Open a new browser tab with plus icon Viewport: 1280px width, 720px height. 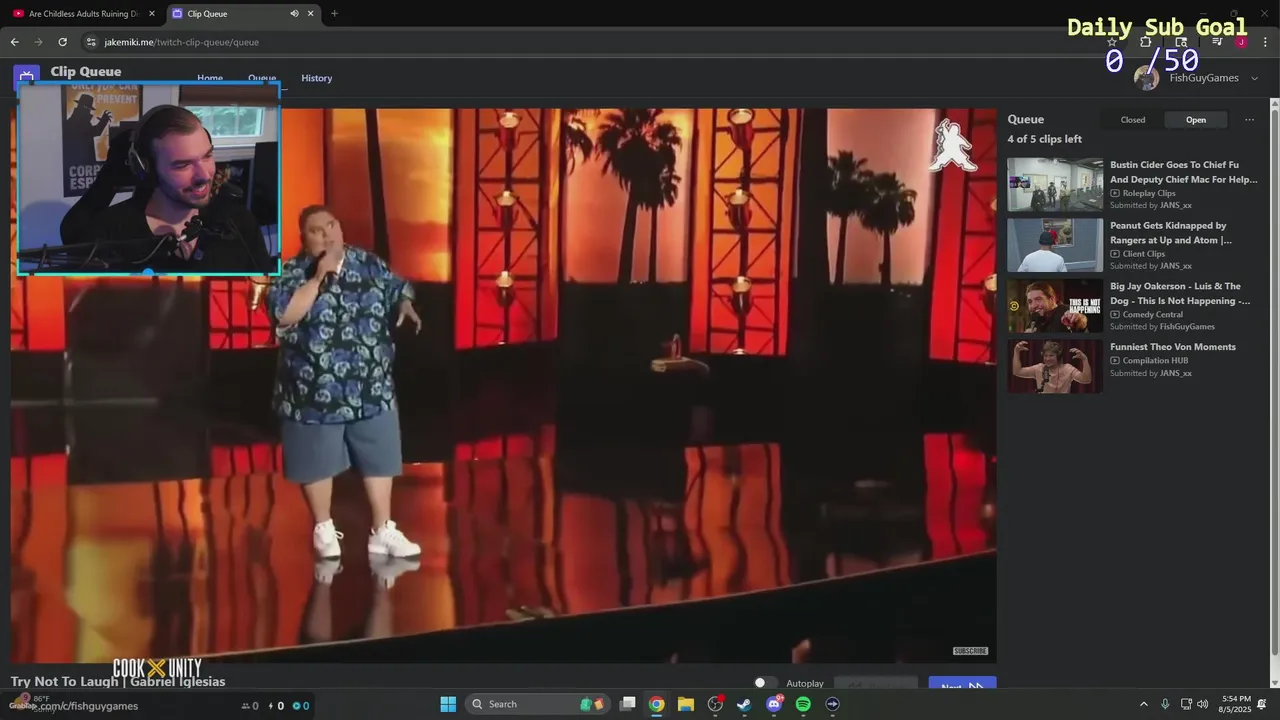pyautogui.click(x=334, y=14)
